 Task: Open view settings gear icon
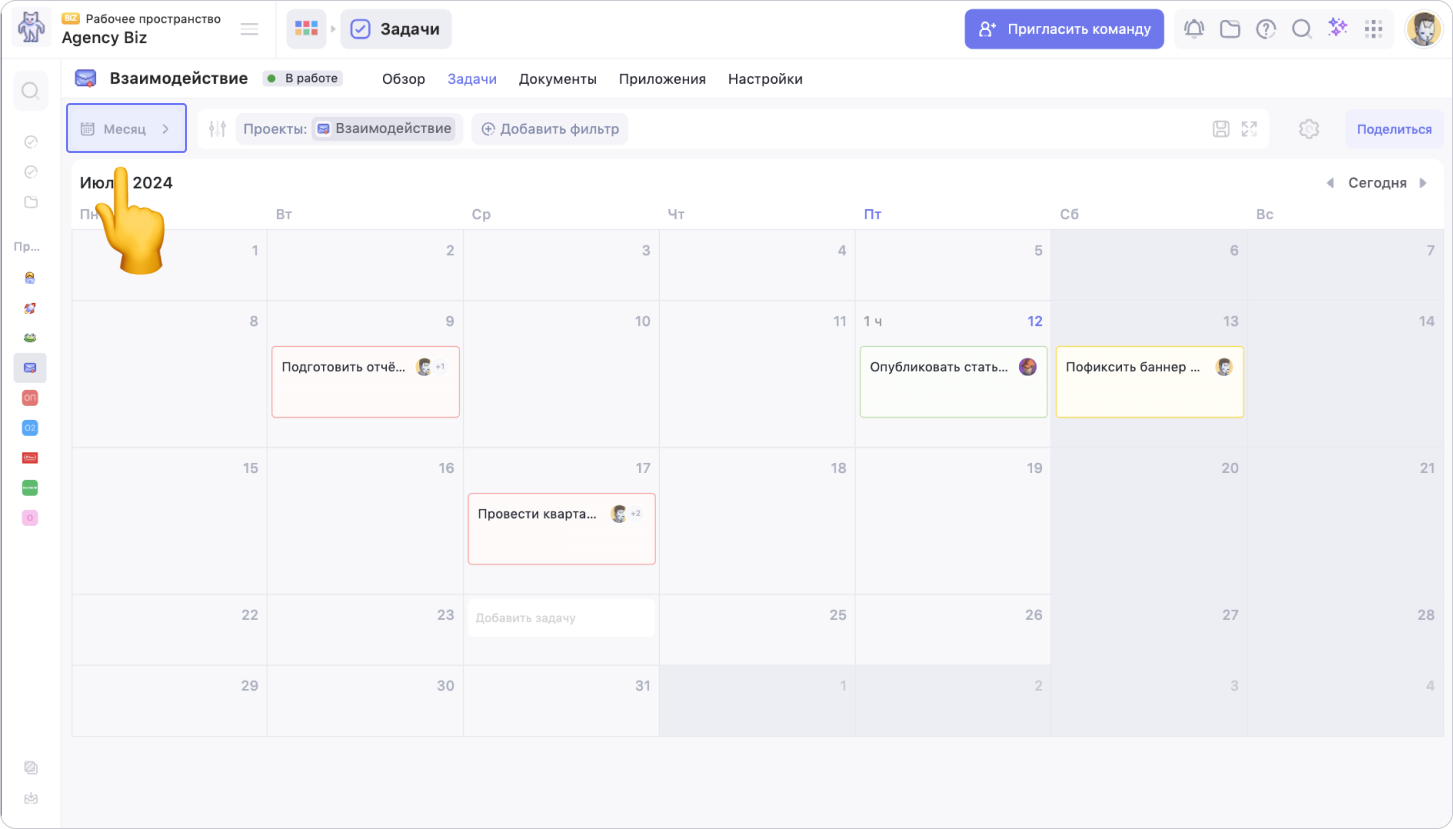tap(1309, 129)
